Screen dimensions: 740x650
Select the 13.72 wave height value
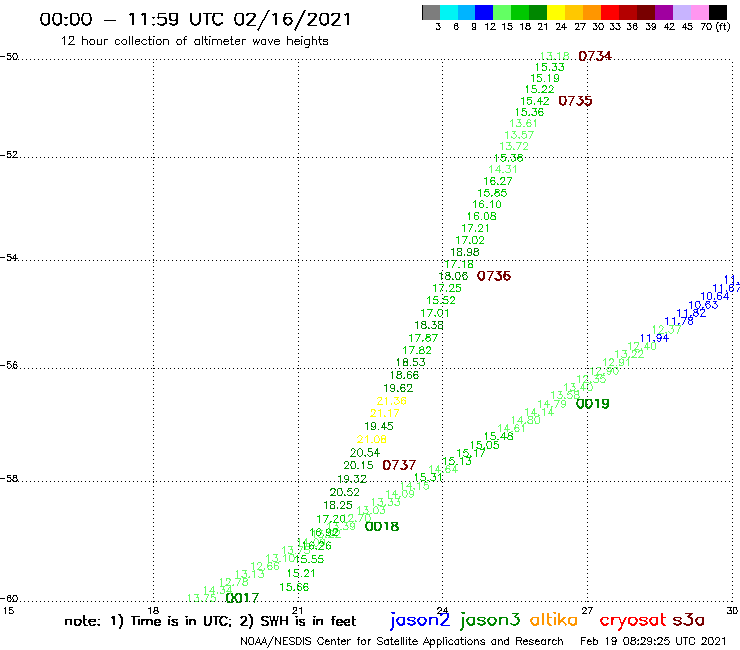(514, 146)
